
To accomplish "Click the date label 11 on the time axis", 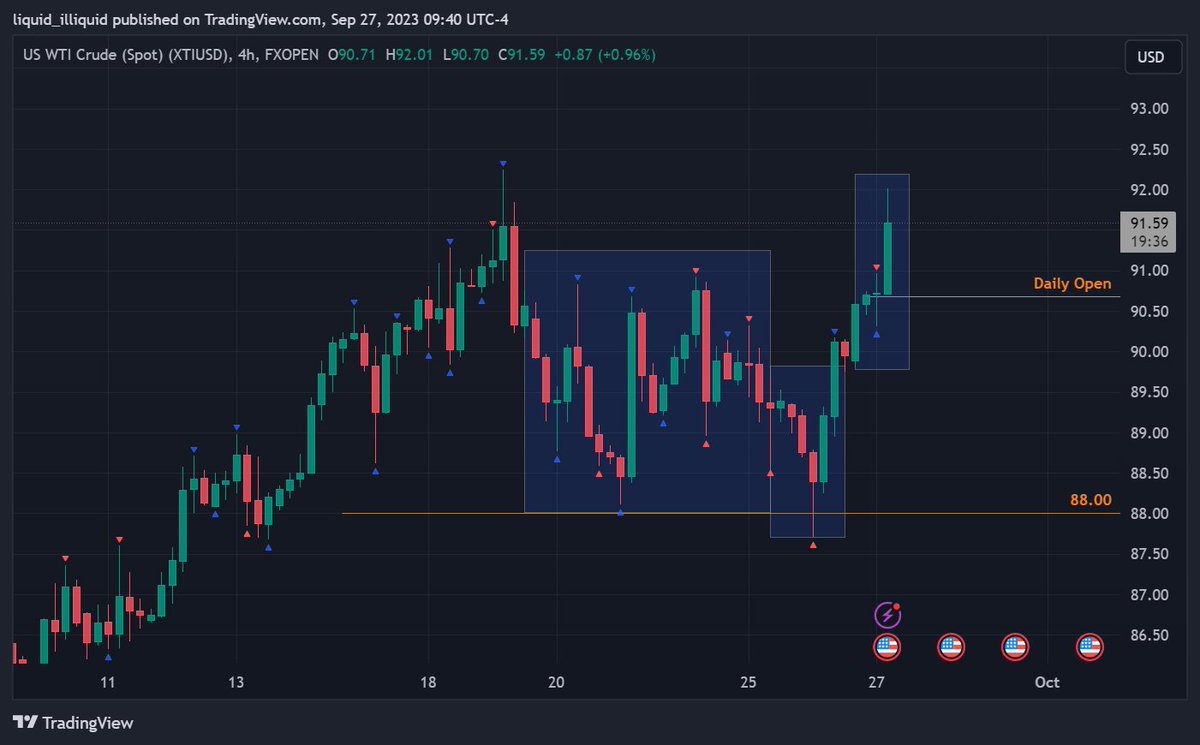I will click(108, 682).
